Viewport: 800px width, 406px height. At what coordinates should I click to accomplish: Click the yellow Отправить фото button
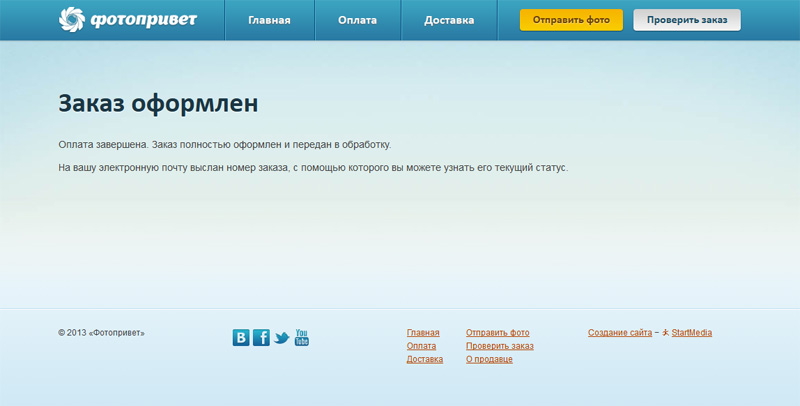571,20
